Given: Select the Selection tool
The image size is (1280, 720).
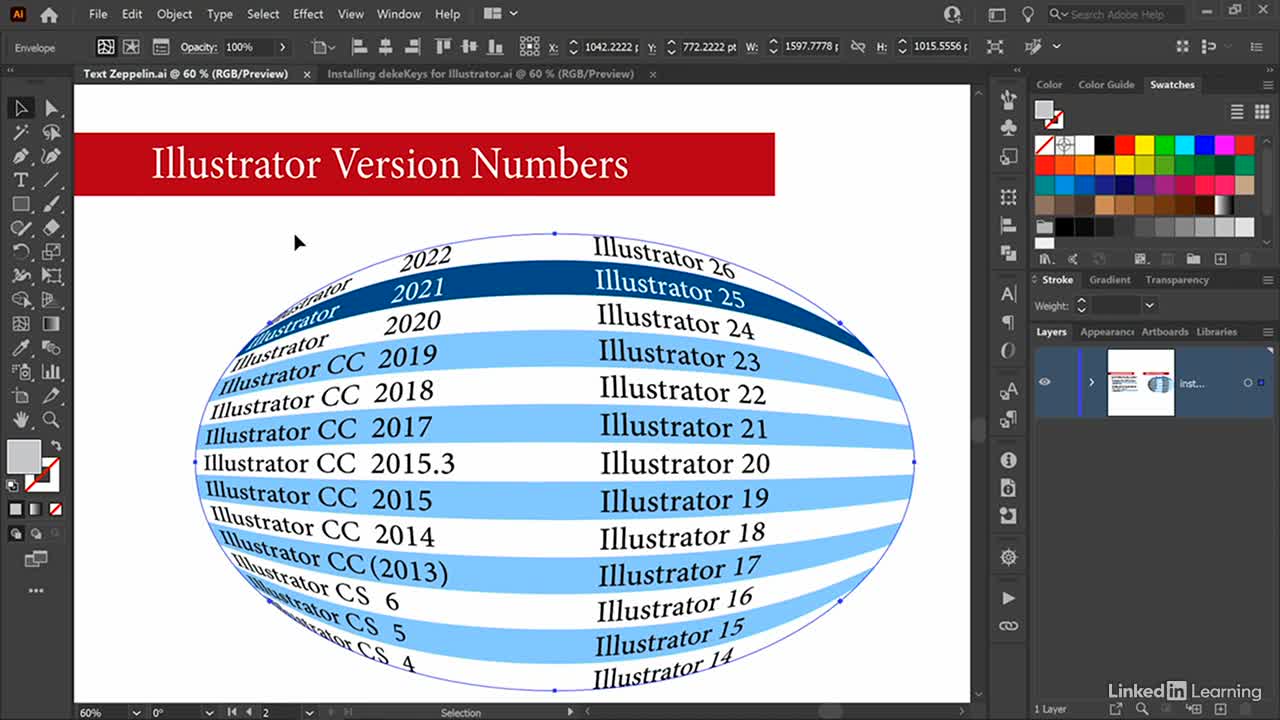Looking at the screenshot, I should point(21,108).
